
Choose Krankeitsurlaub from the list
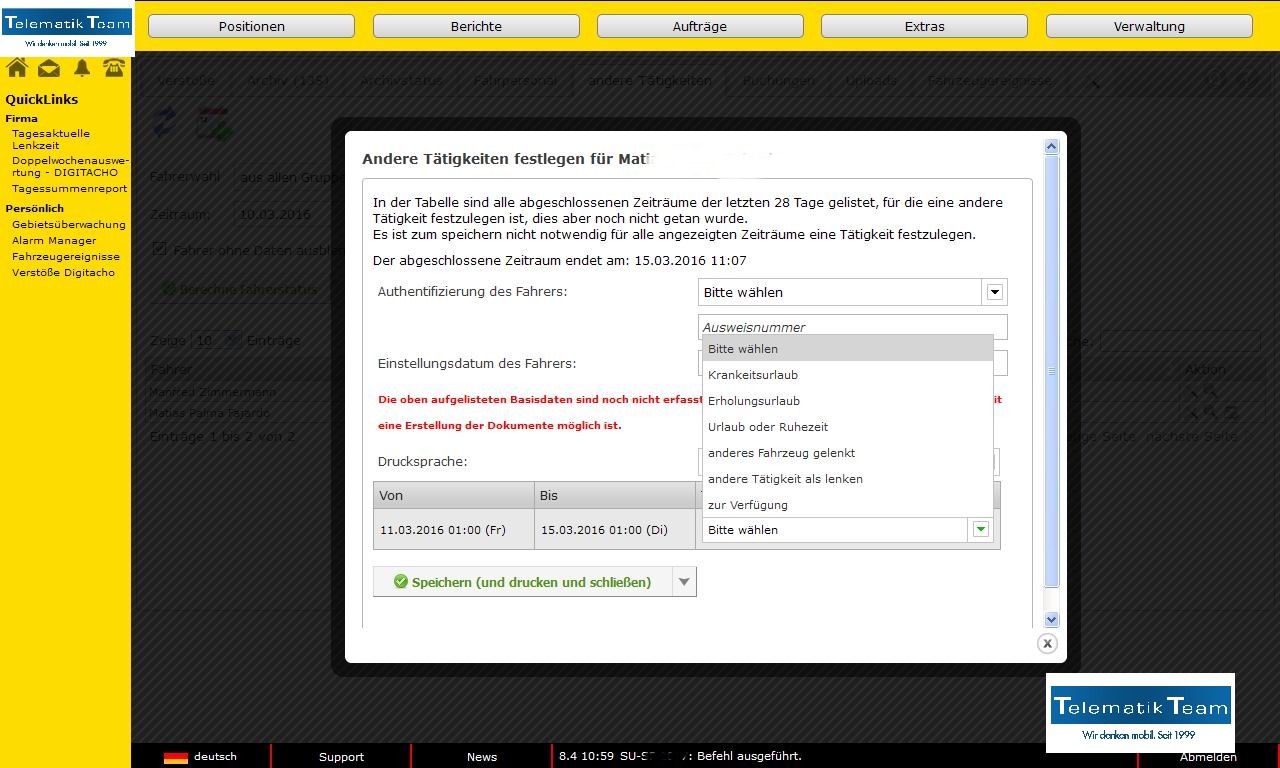[848, 375]
